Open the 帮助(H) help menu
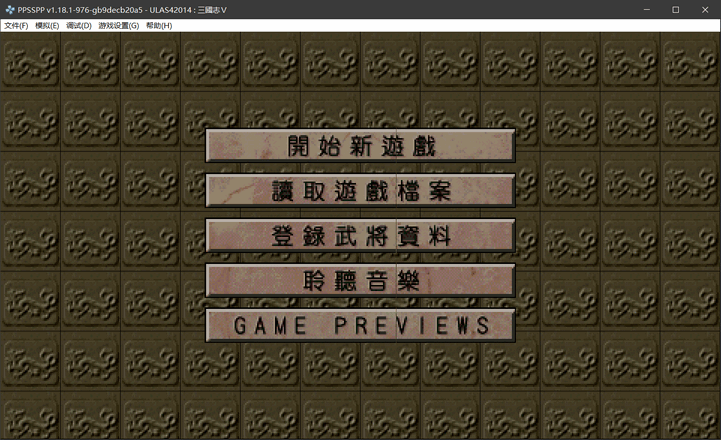 [159, 26]
